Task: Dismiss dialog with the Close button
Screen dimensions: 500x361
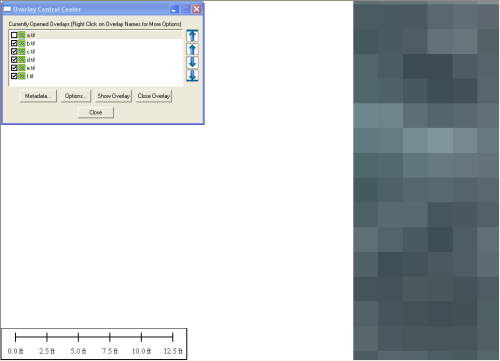Action: 96,112
